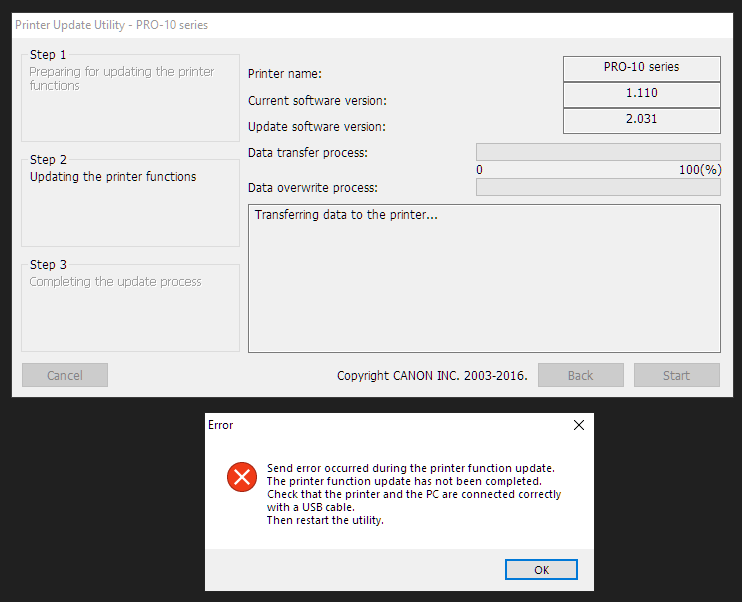Click the Cancel button
Screen dimensions: 742x602
coord(65,375)
